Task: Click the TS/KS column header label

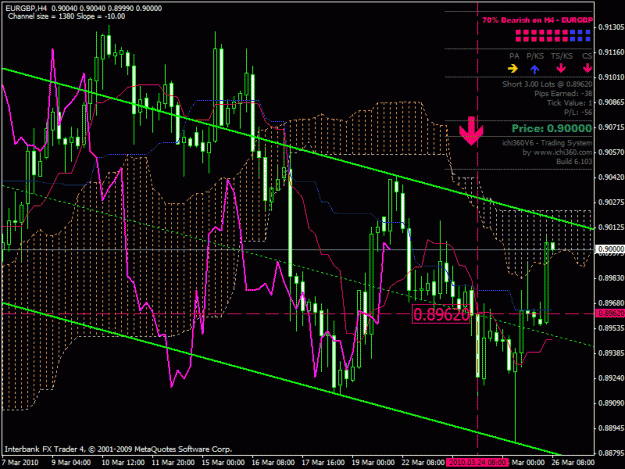Action: (562, 56)
